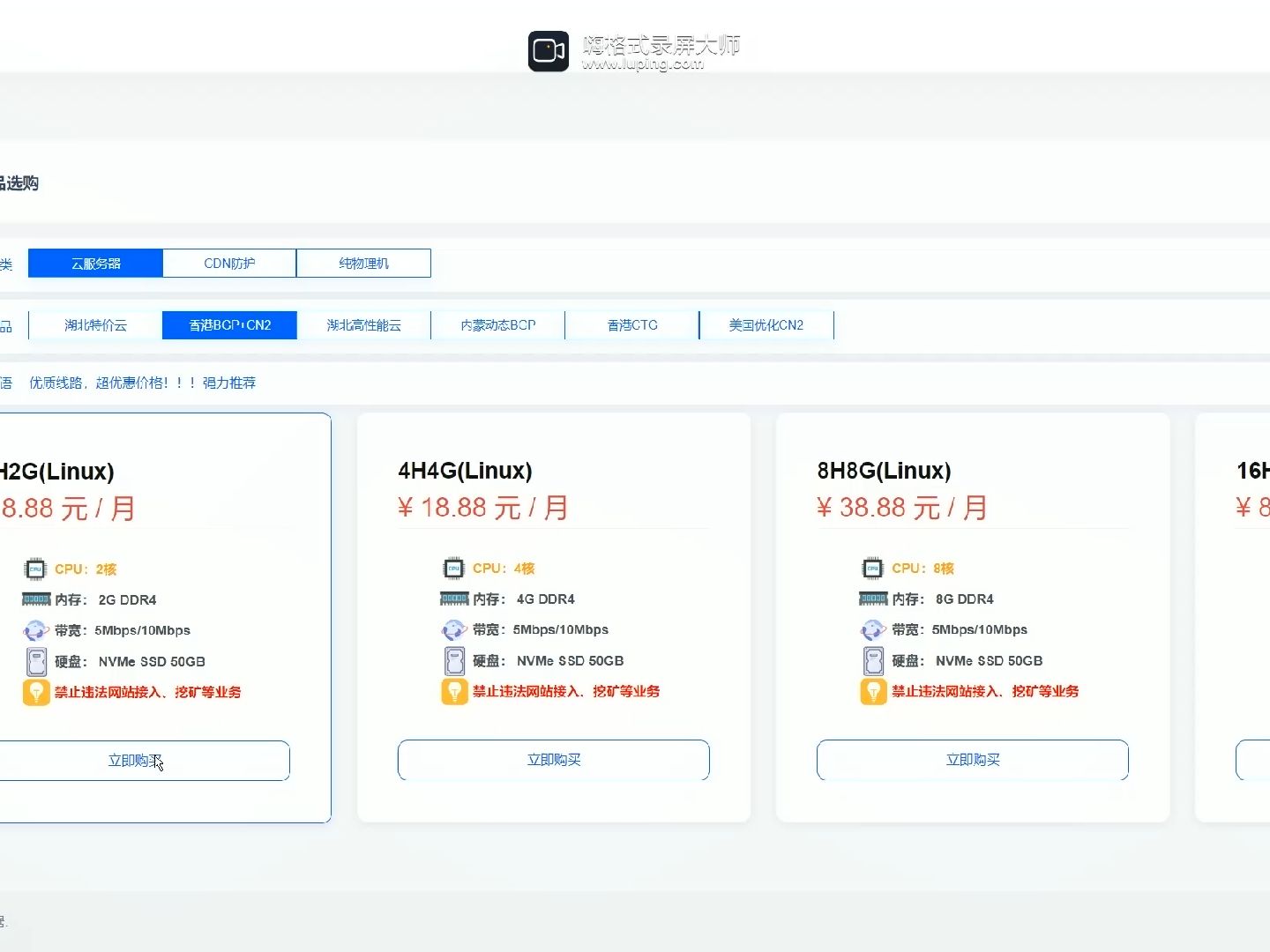Click the CPU: 8核 specification line
The width and height of the screenshot is (1270, 952).
923,569
